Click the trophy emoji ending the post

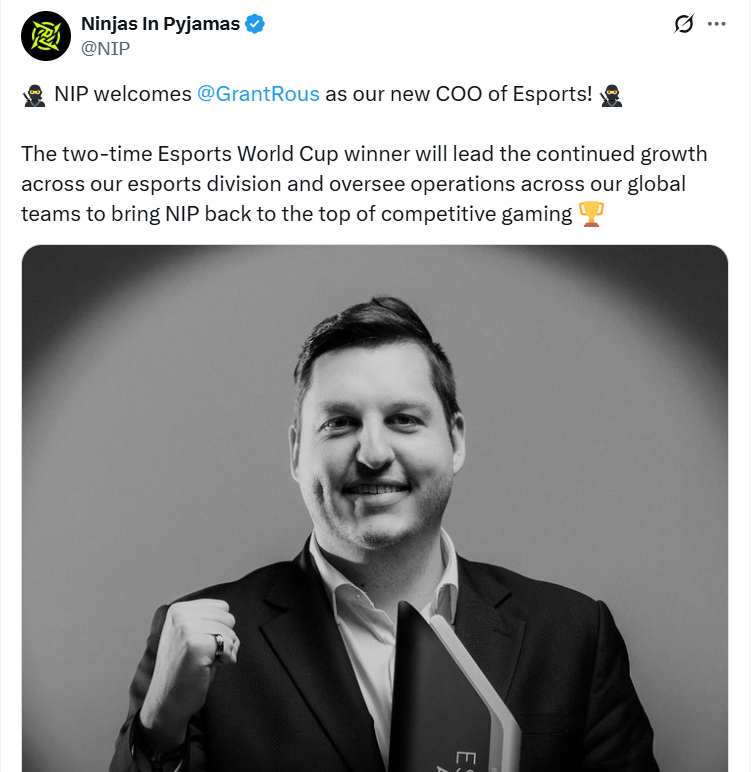coord(592,215)
